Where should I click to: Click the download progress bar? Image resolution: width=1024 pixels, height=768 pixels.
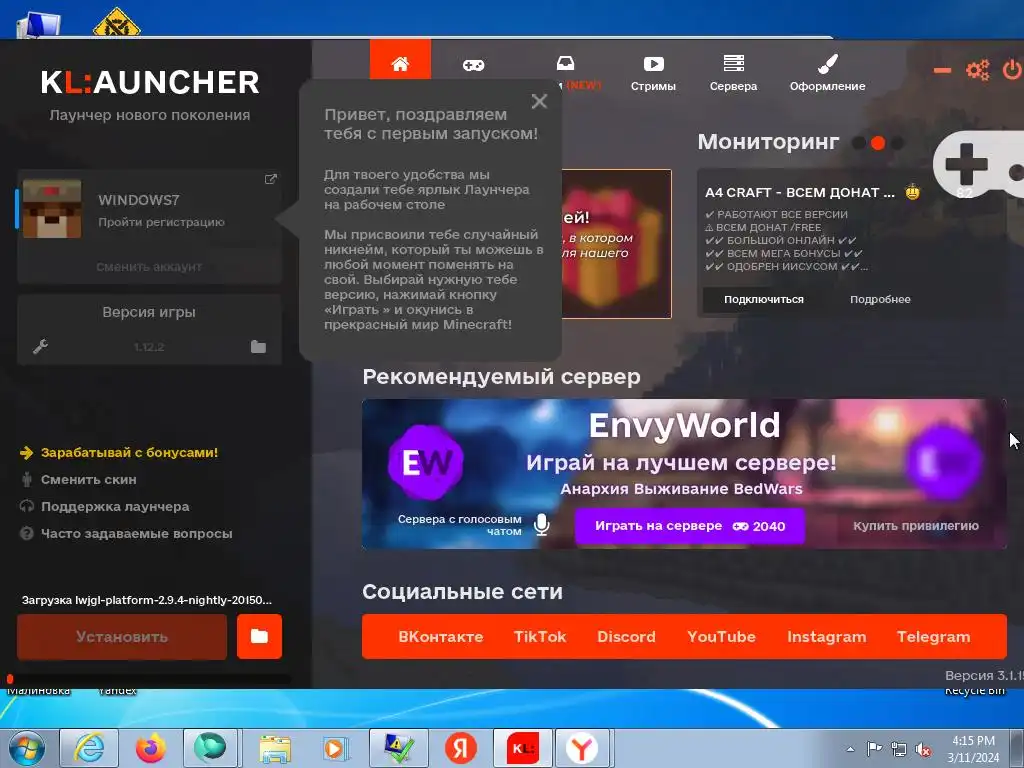point(149,679)
